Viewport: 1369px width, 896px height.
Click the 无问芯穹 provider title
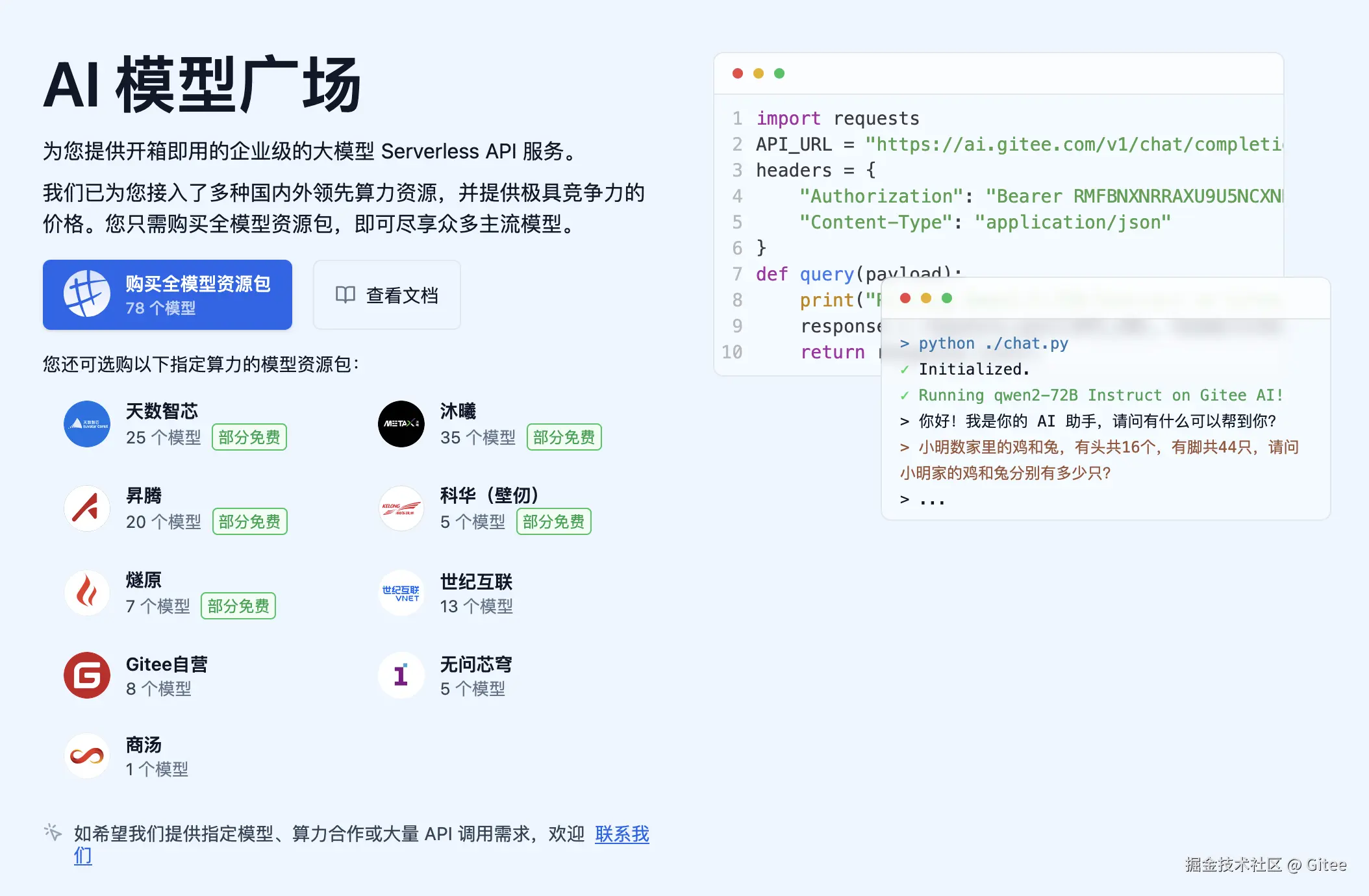[x=476, y=664]
